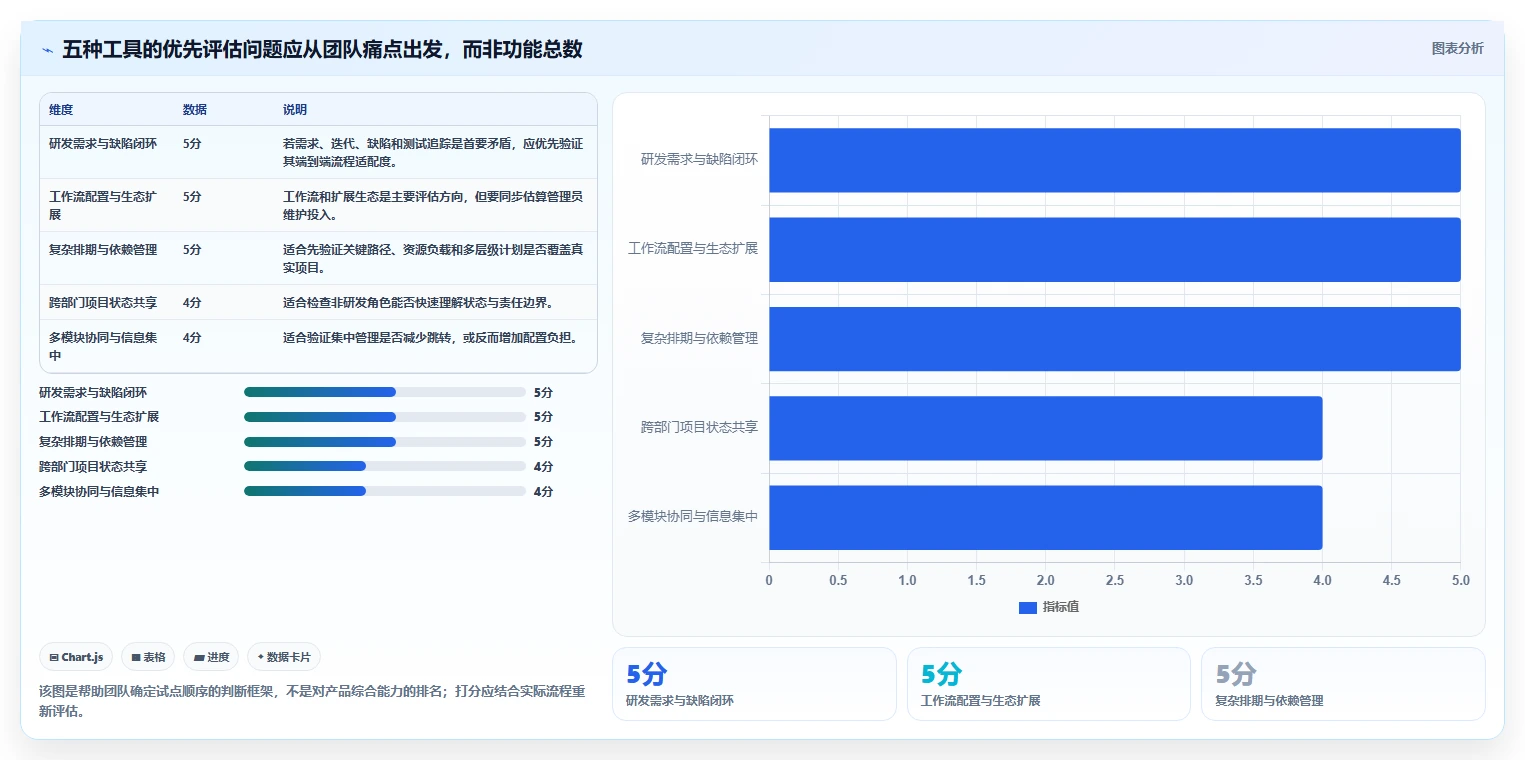This screenshot has width=1525, height=760.
Task: Click the 说明 column header
Action: [x=295, y=110]
